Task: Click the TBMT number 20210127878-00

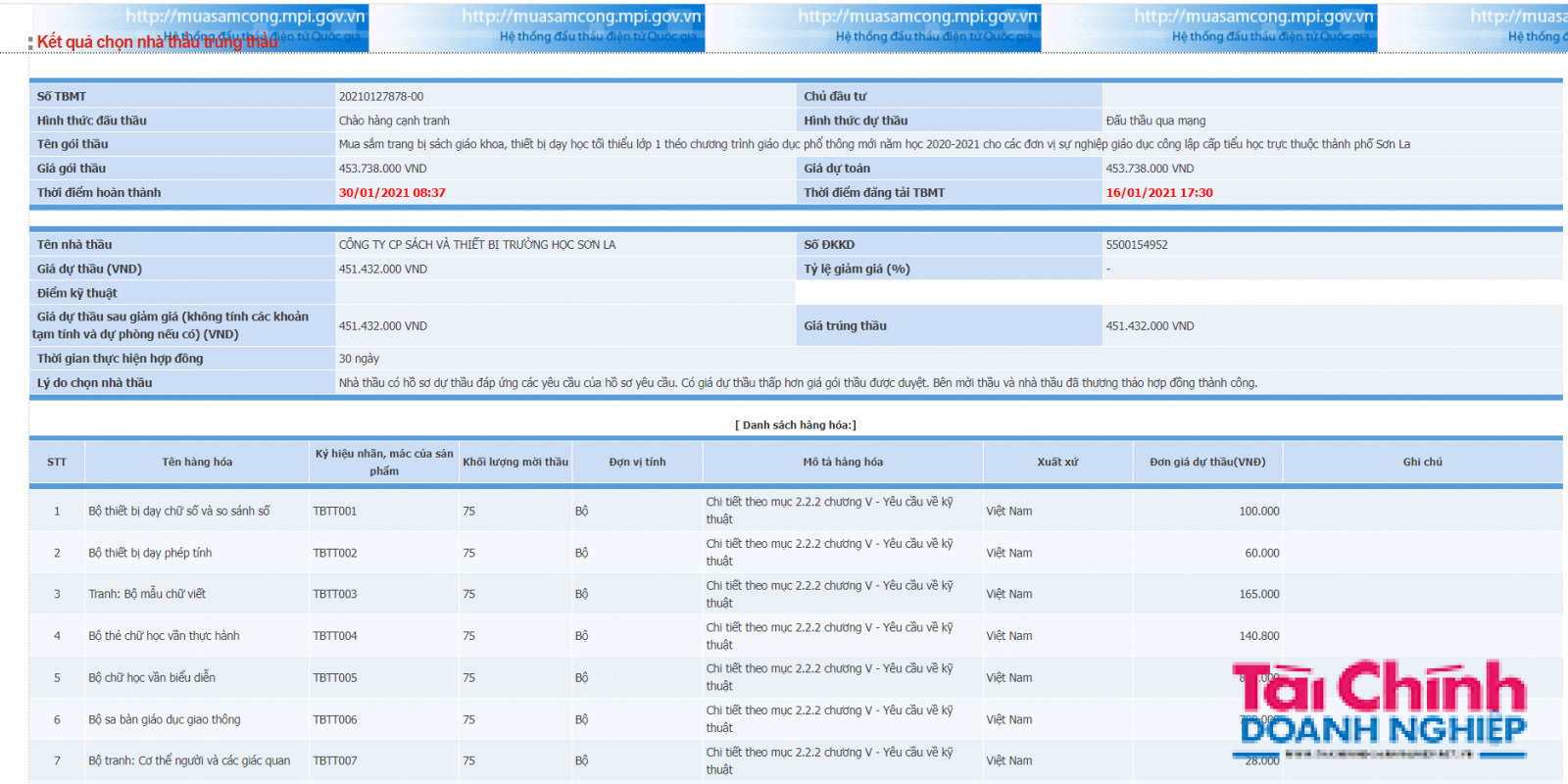Action: pyautogui.click(x=381, y=96)
